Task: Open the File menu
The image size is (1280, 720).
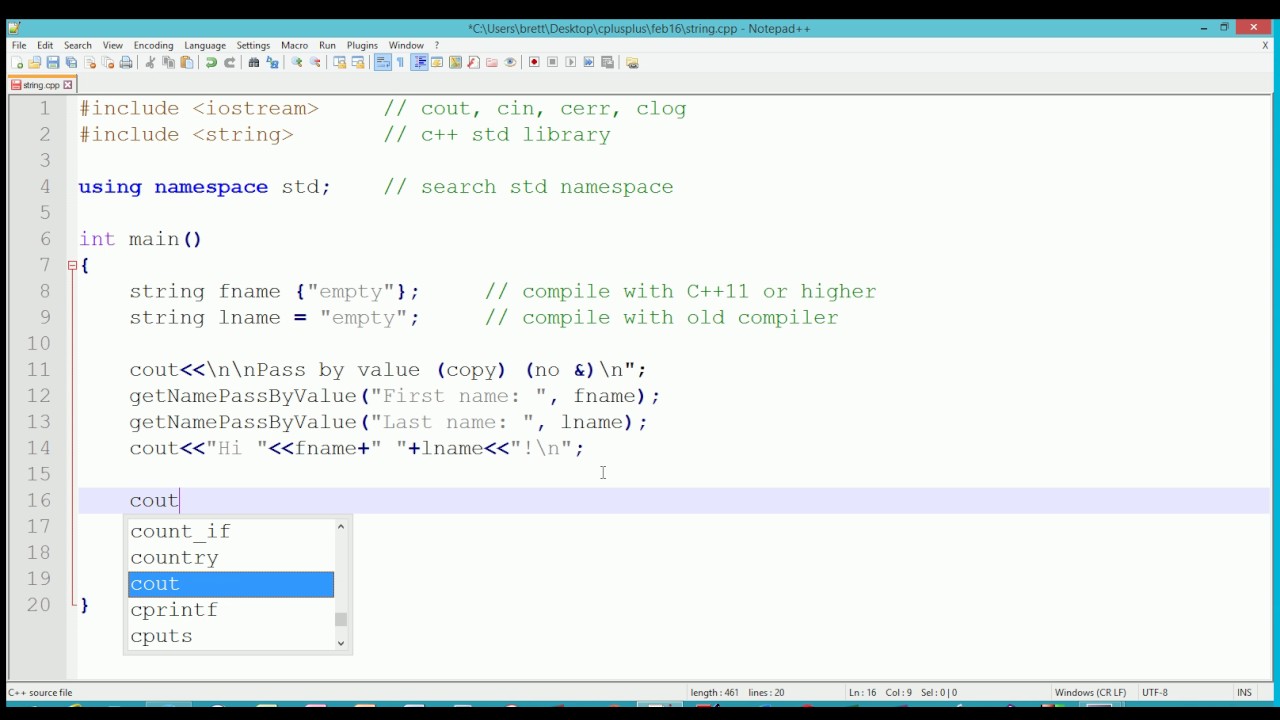Action: click(x=19, y=45)
